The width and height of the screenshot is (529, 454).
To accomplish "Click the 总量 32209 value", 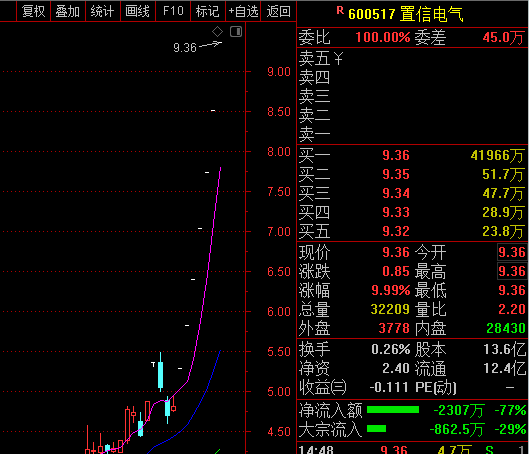I will click(390, 309).
